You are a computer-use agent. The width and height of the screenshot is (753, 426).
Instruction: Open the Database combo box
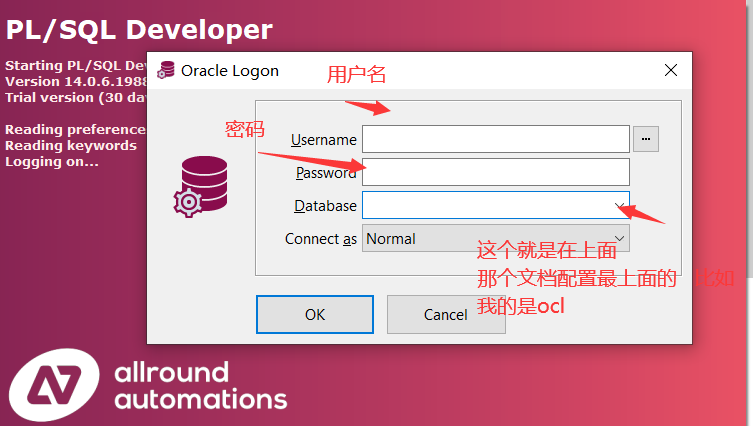(496, 205)
